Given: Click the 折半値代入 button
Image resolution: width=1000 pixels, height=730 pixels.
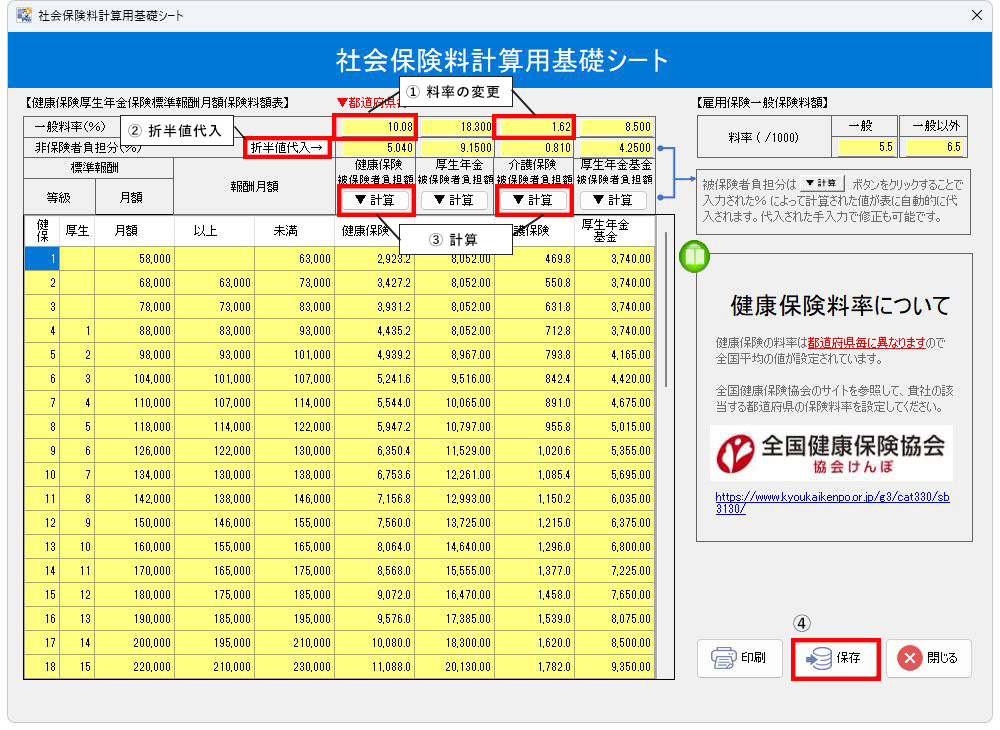Looking at the screenshot, I should [x=287, y=148].
